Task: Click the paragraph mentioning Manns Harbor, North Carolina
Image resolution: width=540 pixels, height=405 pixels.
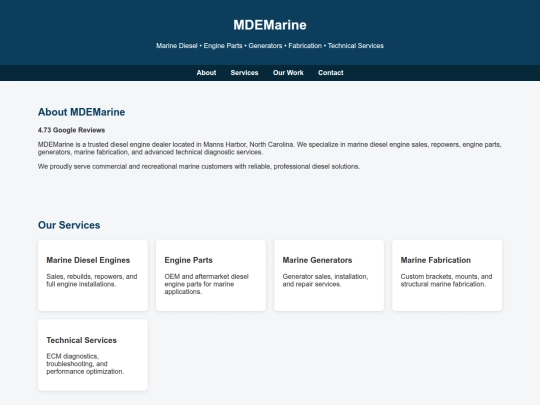Action: [270, 148]
